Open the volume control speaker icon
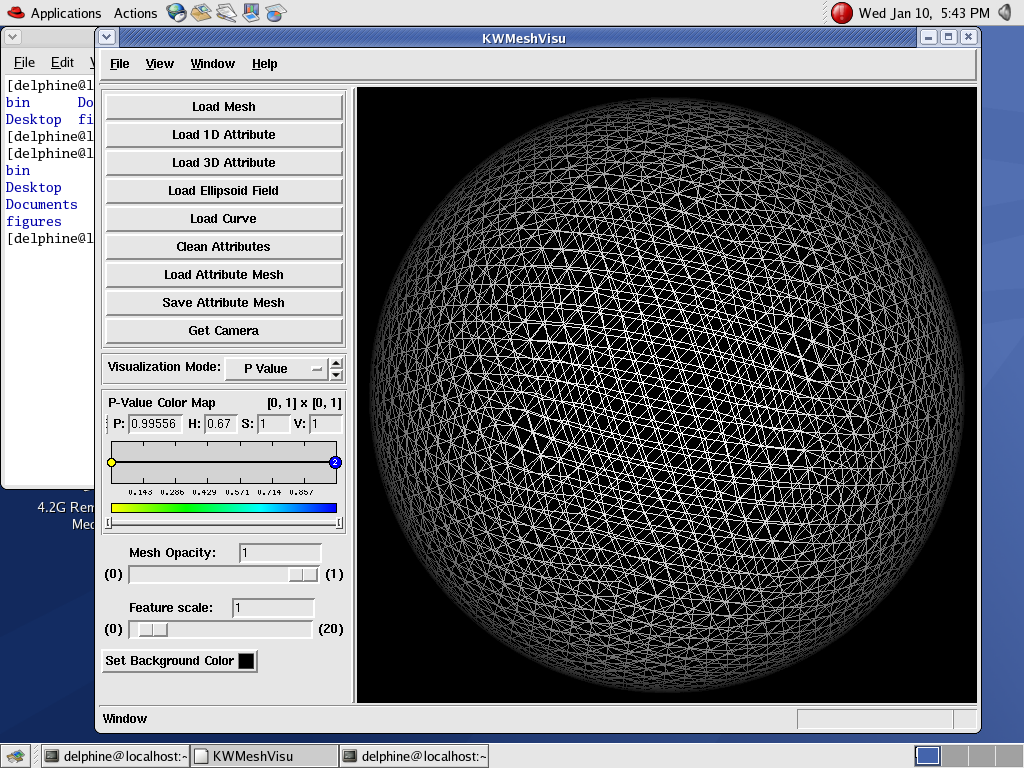Image resolution: width=1024 pixels, height=768 pixels. (1006, 13)
